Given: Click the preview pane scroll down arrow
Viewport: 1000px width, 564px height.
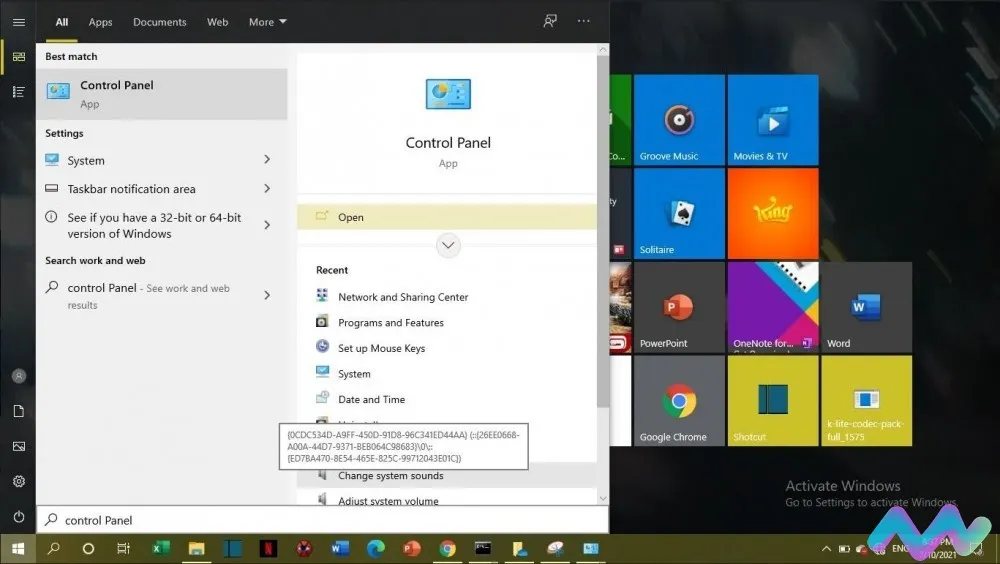Looking at the screenshot, I should [x=603, y=498].
